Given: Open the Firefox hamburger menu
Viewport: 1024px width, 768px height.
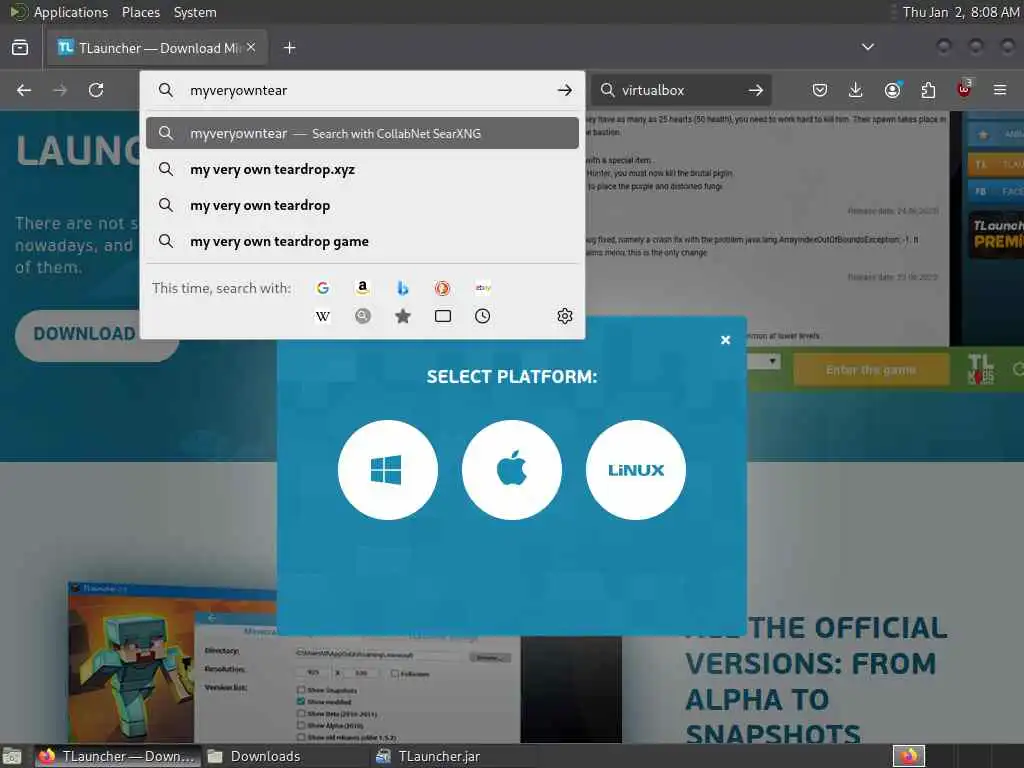Looking at the screenshot, I should coord(1000,90).
